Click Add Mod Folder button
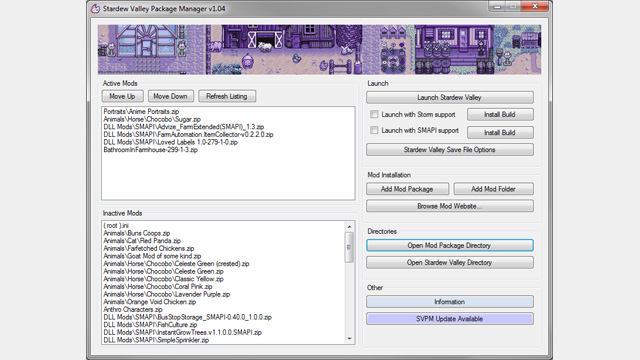Viewport: 640px width, 360px height. pyautogui.click(x=493, y=189)
